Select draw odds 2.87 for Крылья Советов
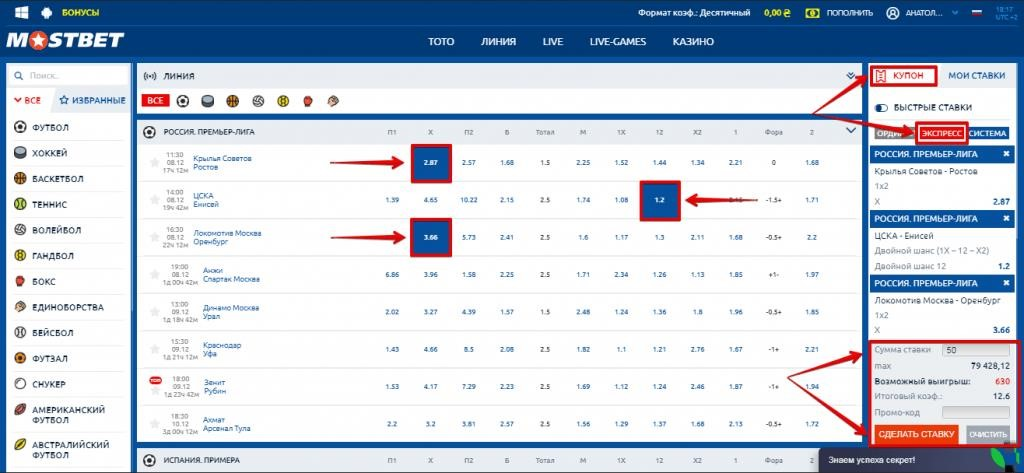This screenshot has width=1024, height=473. [x=430, y=163]
